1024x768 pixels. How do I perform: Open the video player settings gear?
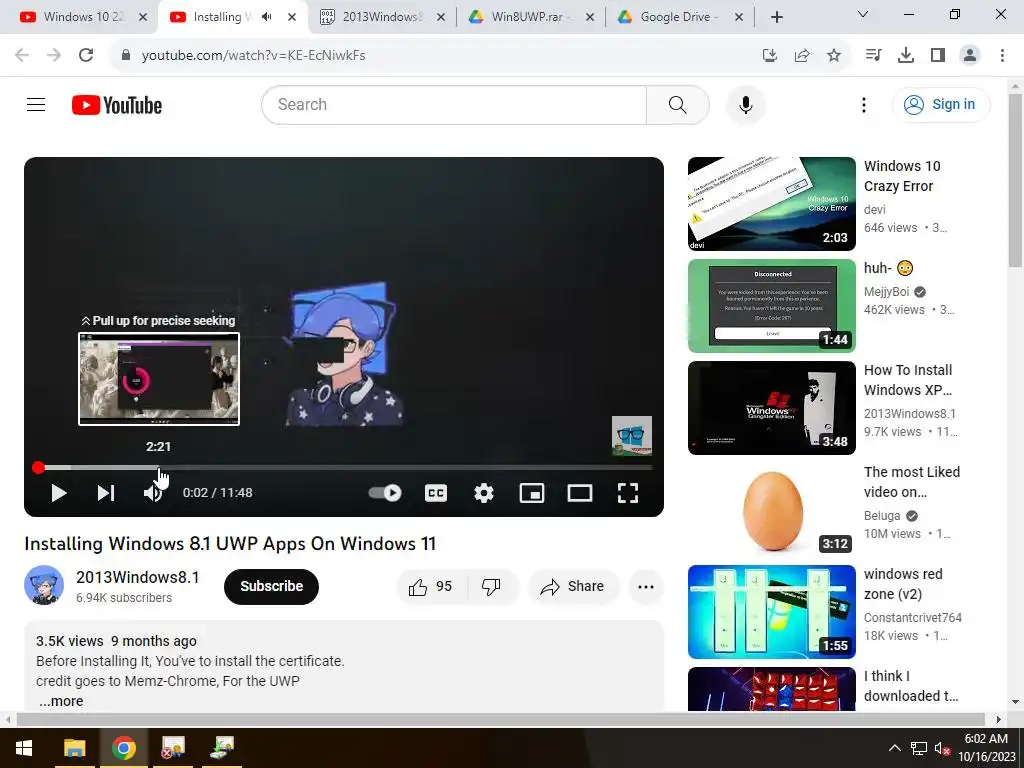(483, 493)
